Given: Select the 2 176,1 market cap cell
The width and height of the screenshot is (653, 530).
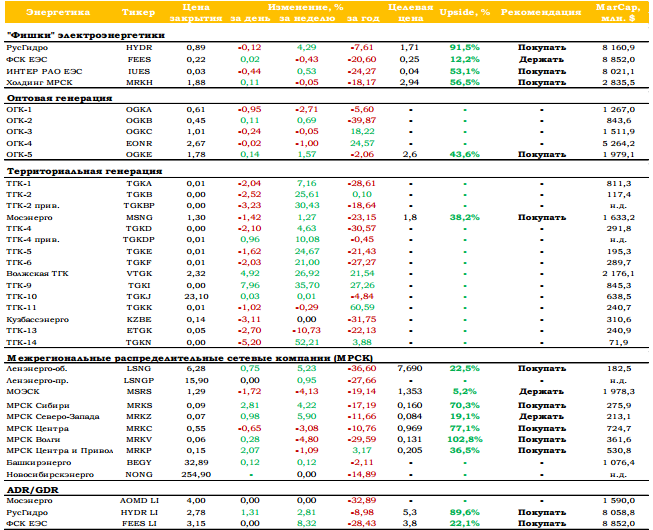Looking at the screenshot, I should [x=618, y=274].
